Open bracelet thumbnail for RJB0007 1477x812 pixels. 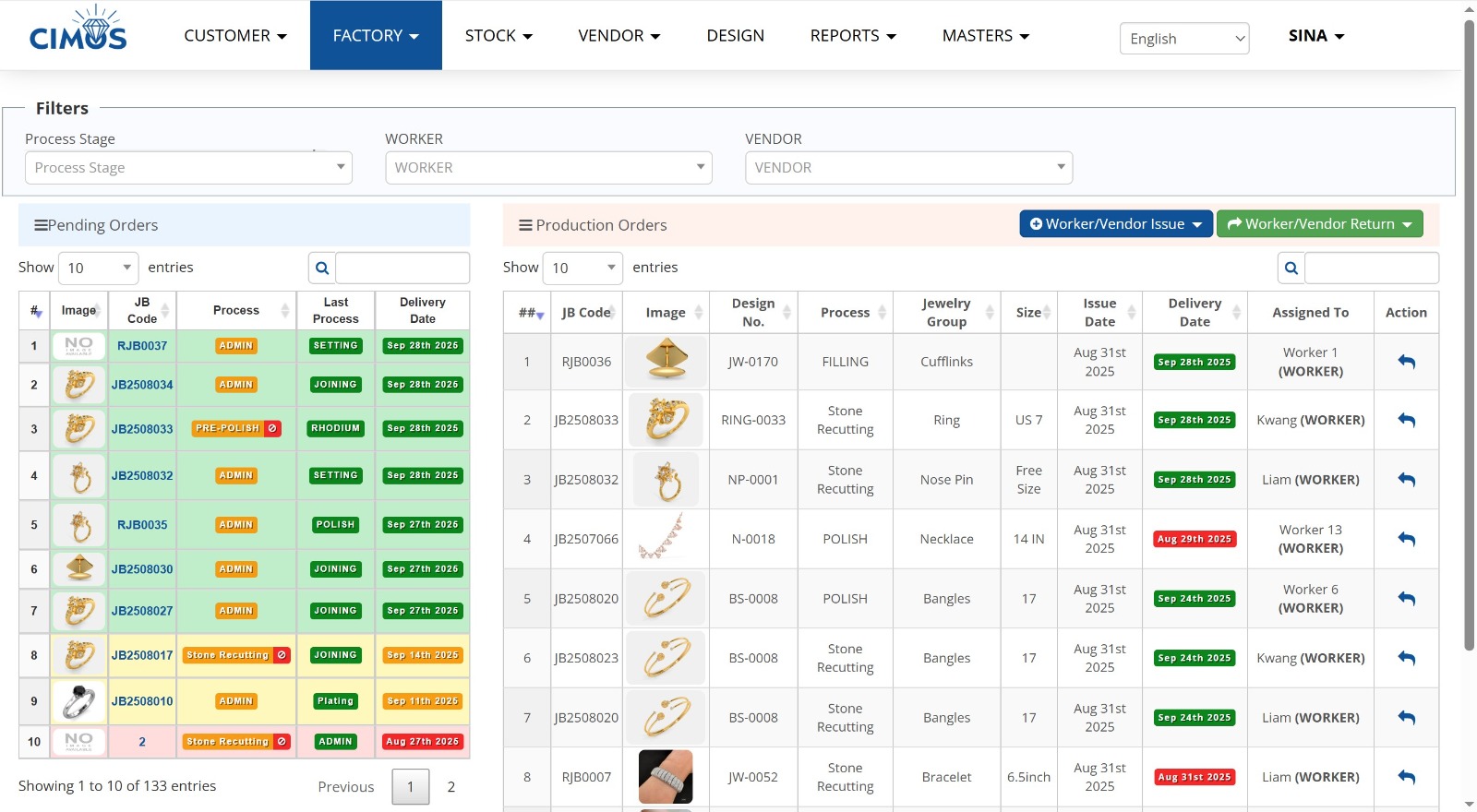[666, 777]
